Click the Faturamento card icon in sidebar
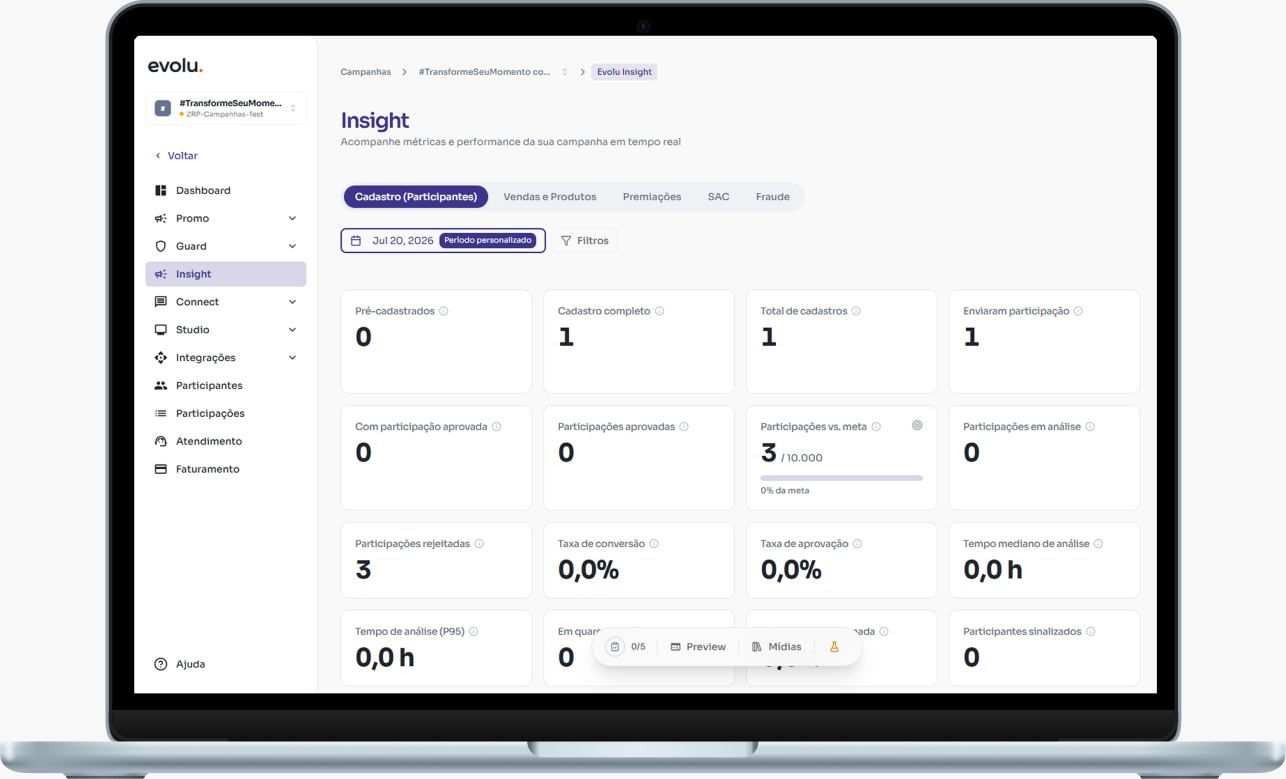1286x779 pixels. (x=160, y=469)
